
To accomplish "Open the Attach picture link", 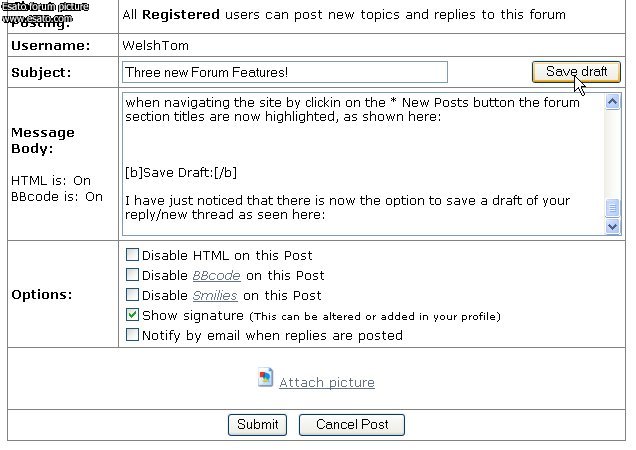I will coord(327,382).
